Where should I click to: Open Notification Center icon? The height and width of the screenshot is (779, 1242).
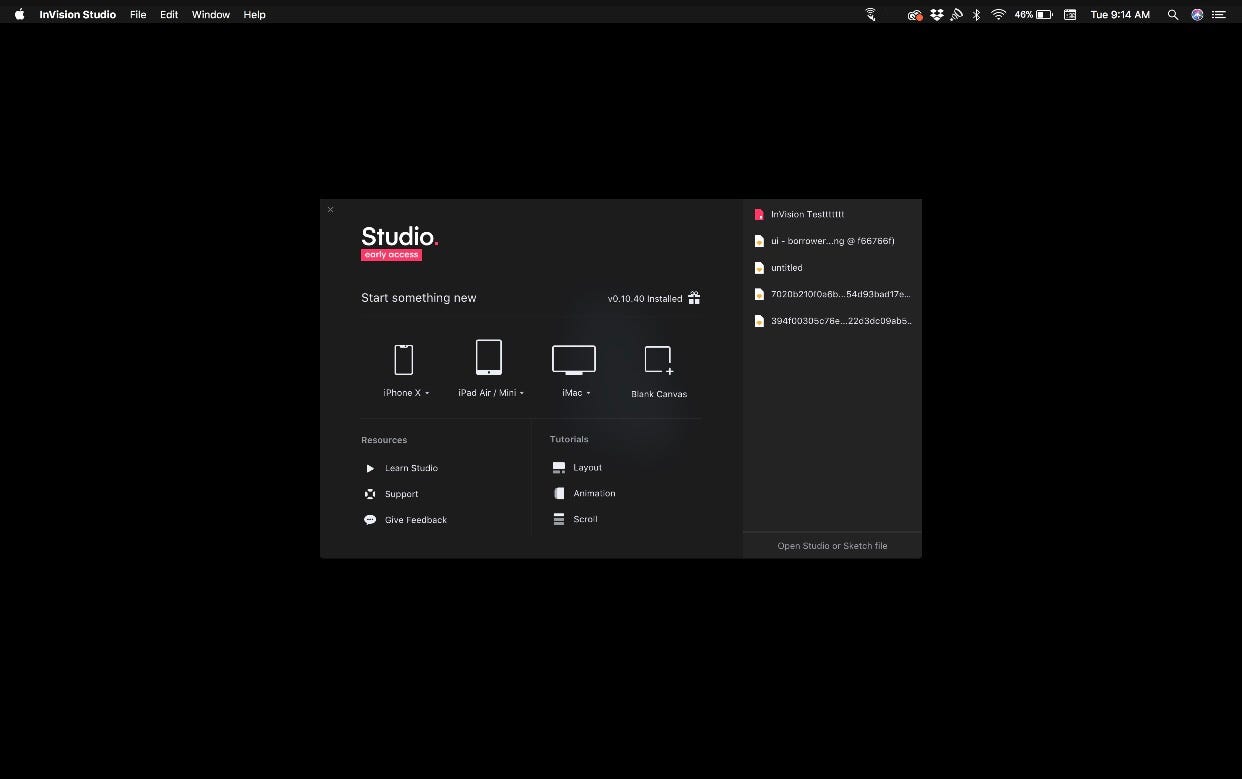click(x=1219, y=15)
